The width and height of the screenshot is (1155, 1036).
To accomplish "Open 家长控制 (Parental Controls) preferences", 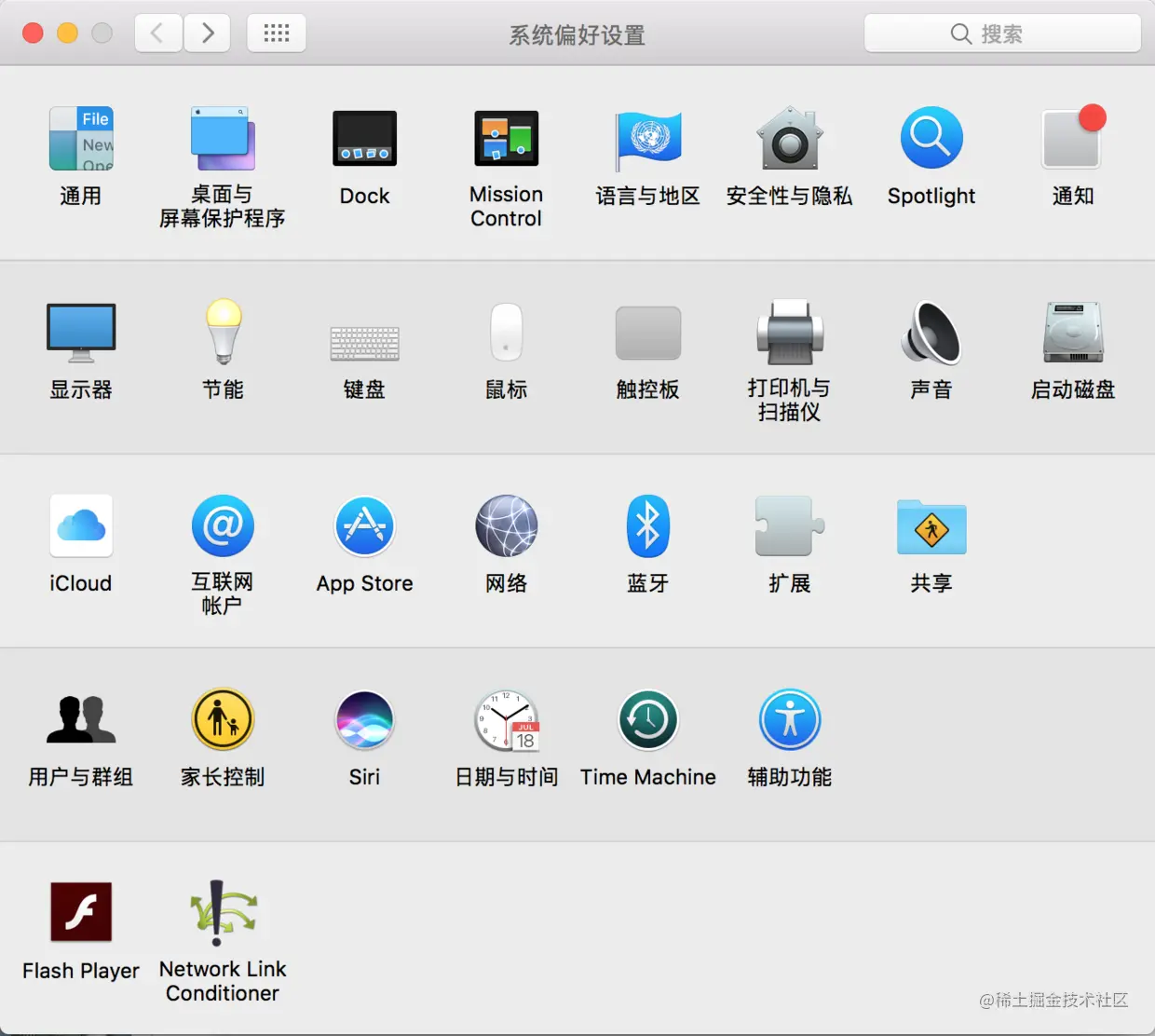I will click(223, 719).
